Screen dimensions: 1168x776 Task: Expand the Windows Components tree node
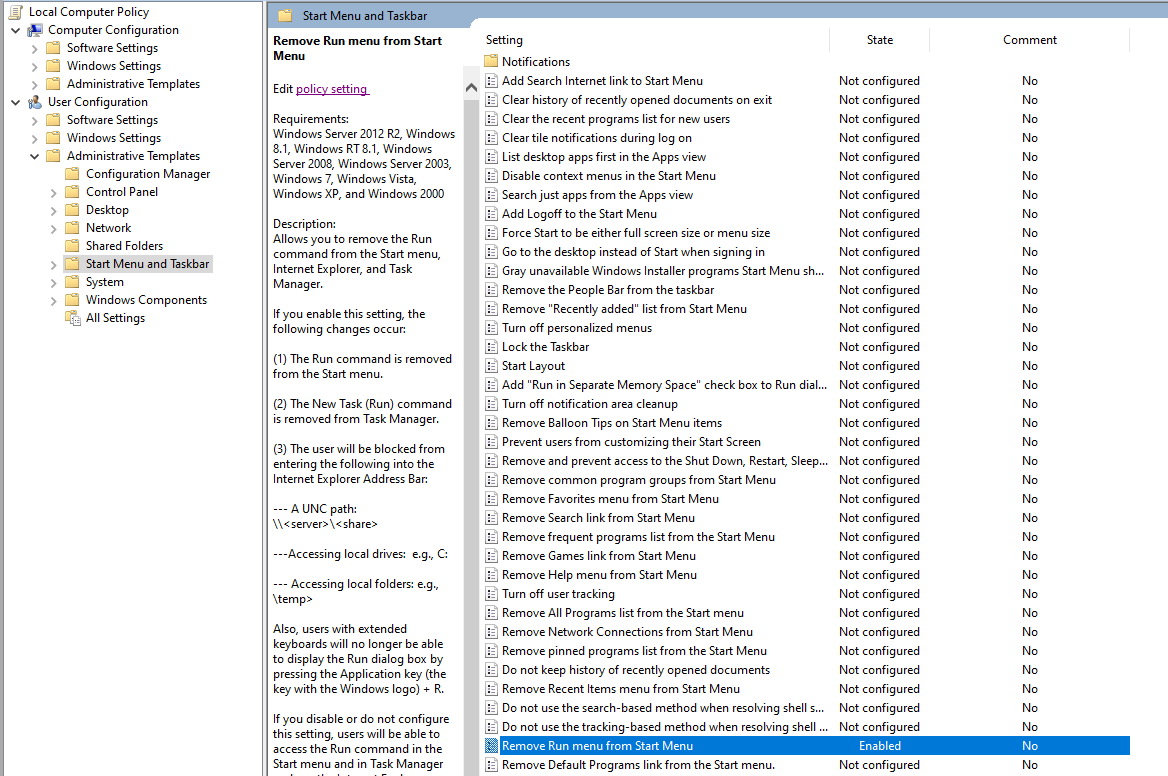54,301
